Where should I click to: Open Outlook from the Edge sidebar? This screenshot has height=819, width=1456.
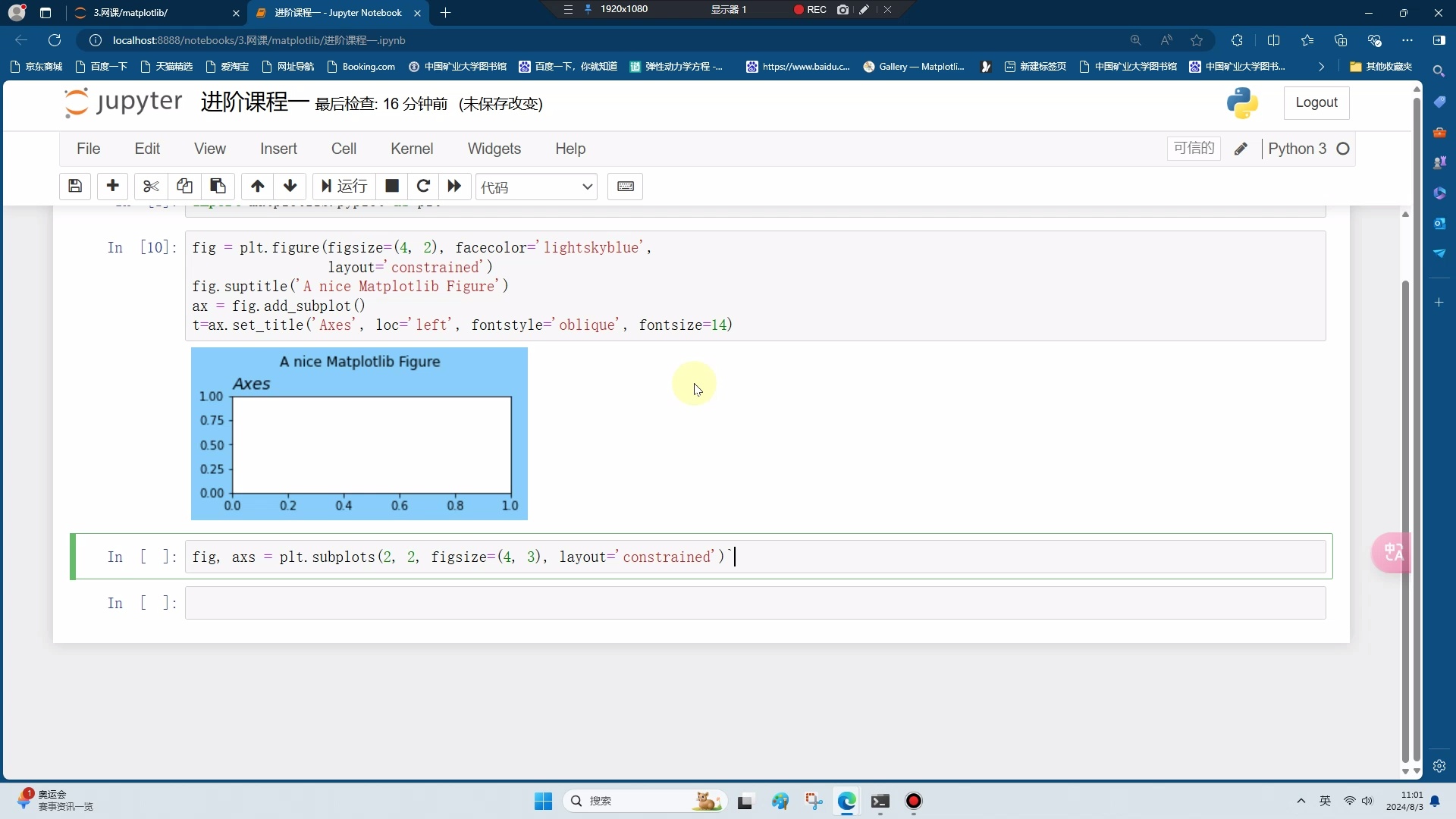tap(1440, 224)
